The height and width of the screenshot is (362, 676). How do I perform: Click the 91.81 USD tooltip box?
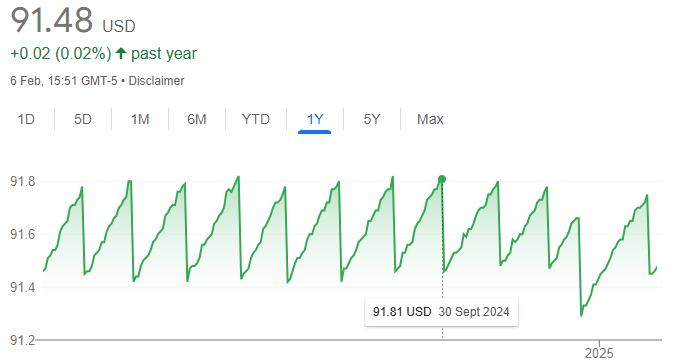tap(441, 312)
